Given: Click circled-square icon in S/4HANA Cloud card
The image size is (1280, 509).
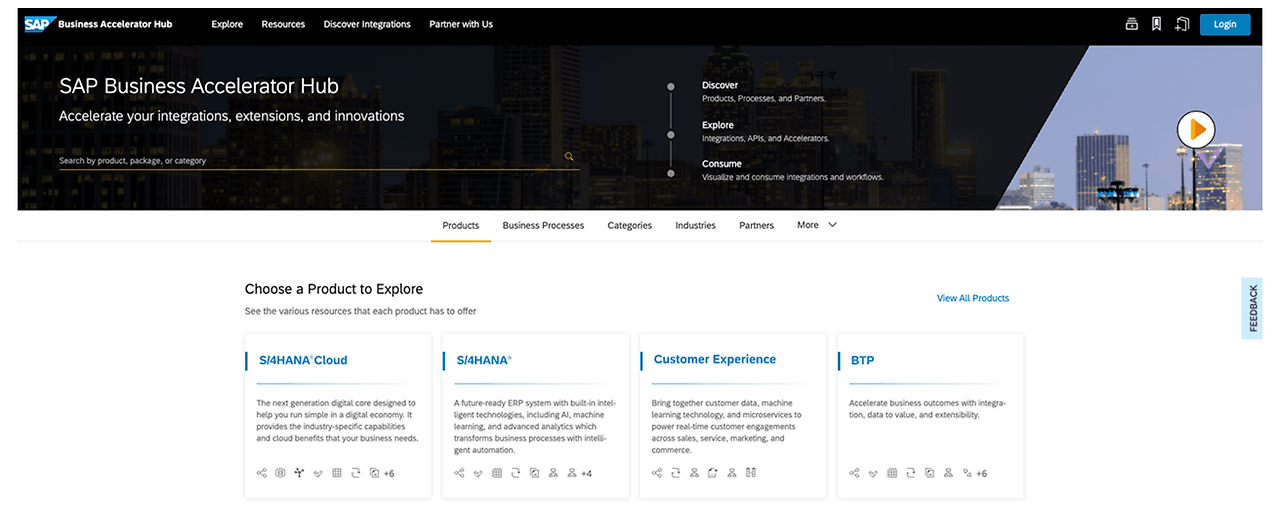Looking at the screenshot, I should click(280, 473).
